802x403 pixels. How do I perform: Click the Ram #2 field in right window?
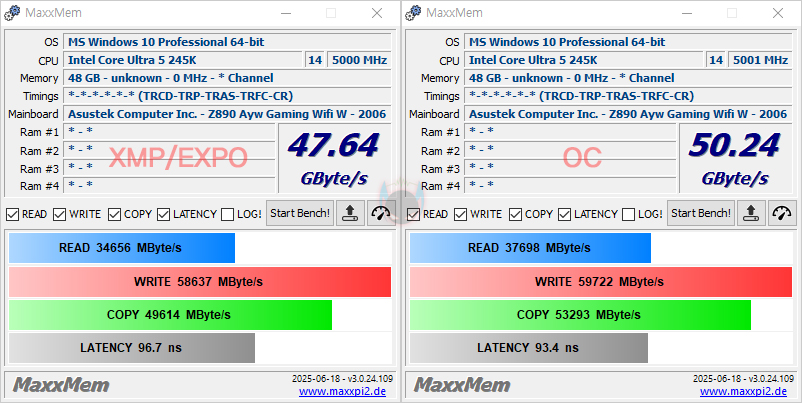[x=570, y=150]
